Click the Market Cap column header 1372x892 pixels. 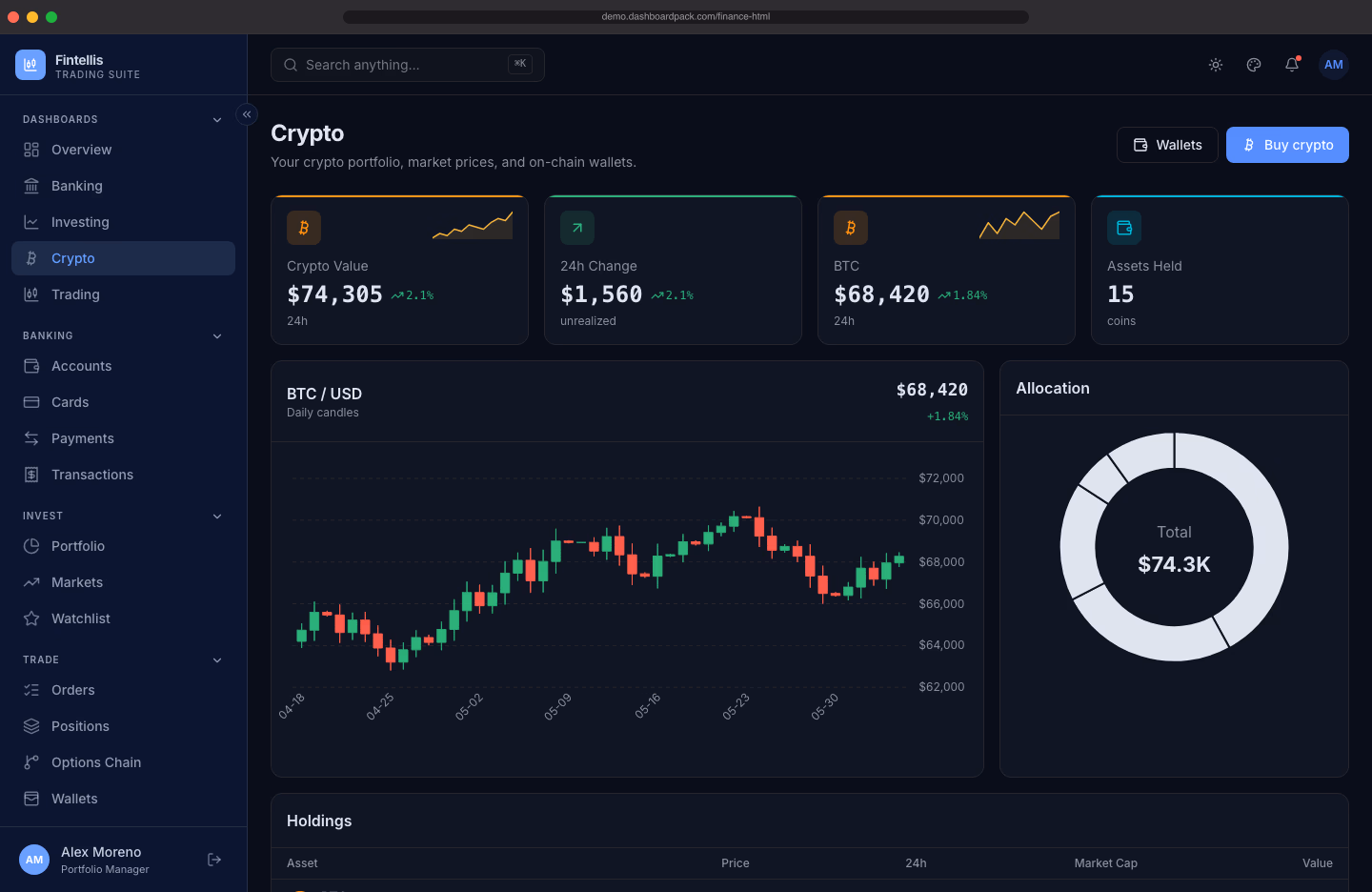1106,863
